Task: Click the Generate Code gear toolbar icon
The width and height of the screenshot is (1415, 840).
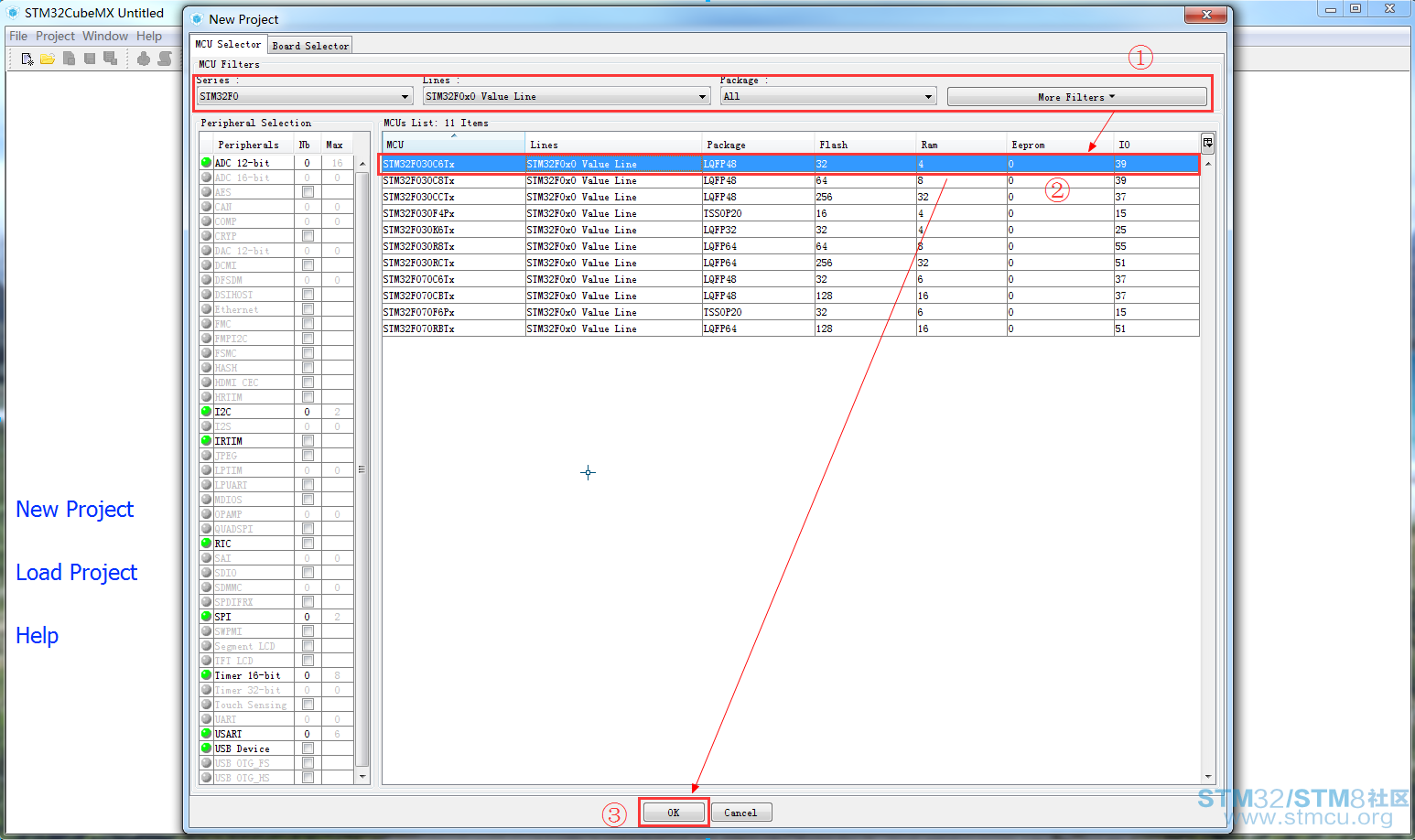Action: click(x=144, y=59)
